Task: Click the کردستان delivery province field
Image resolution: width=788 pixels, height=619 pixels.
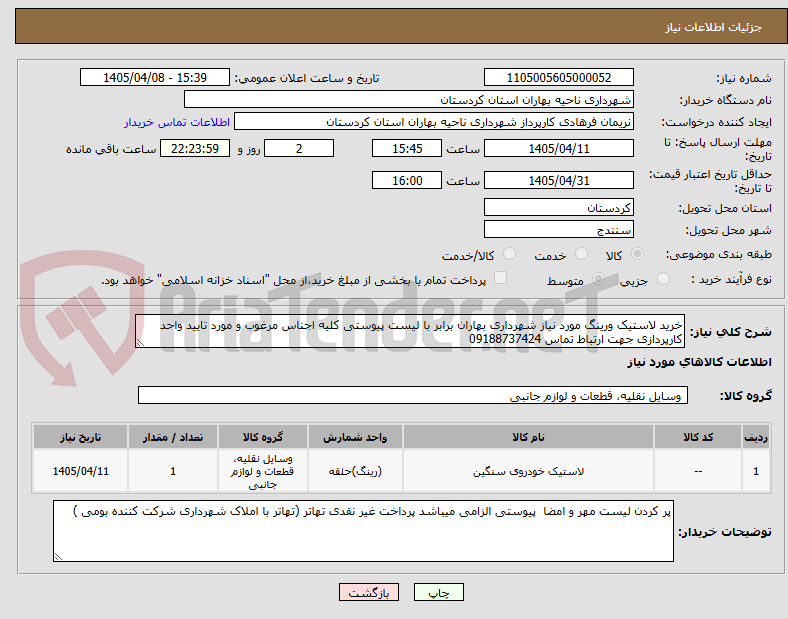Action: tap(559, 208)
